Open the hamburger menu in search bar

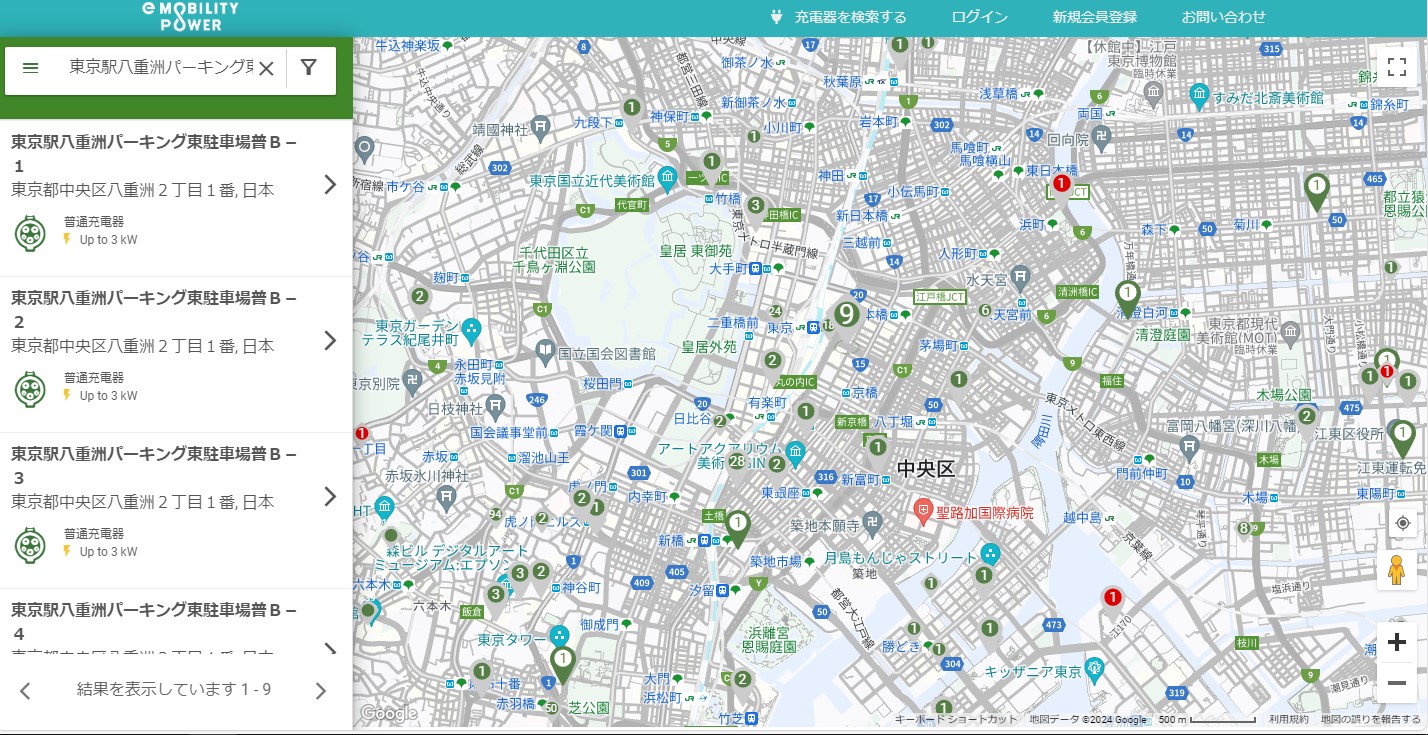[x=31, y=68]
